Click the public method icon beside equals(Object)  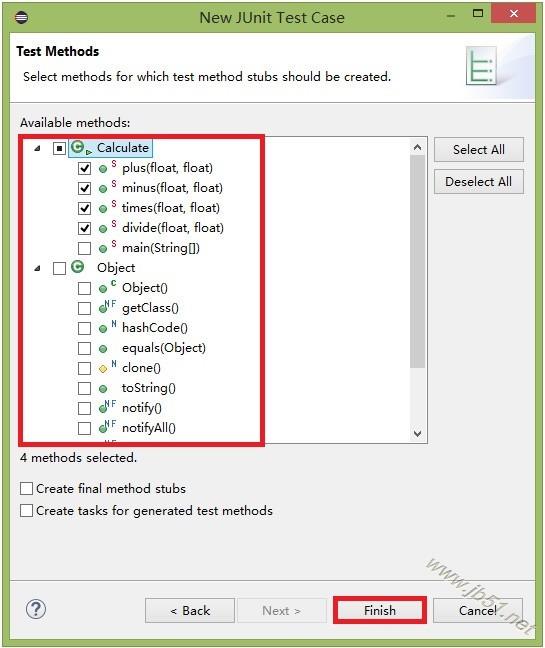[103, 349]
